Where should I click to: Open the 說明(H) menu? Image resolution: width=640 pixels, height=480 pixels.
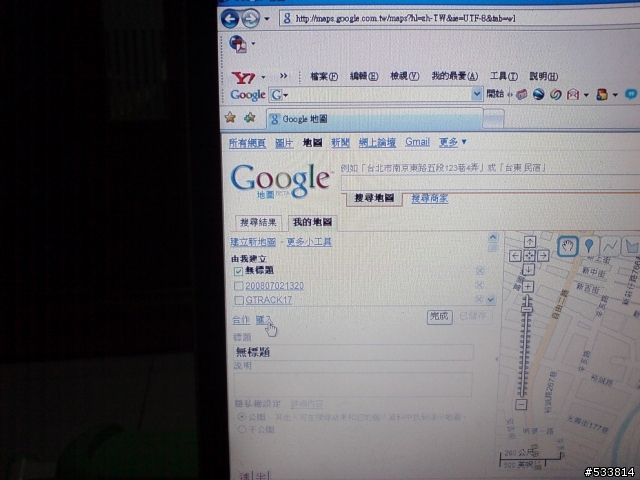pyautogui.click(x=544, y=76)
